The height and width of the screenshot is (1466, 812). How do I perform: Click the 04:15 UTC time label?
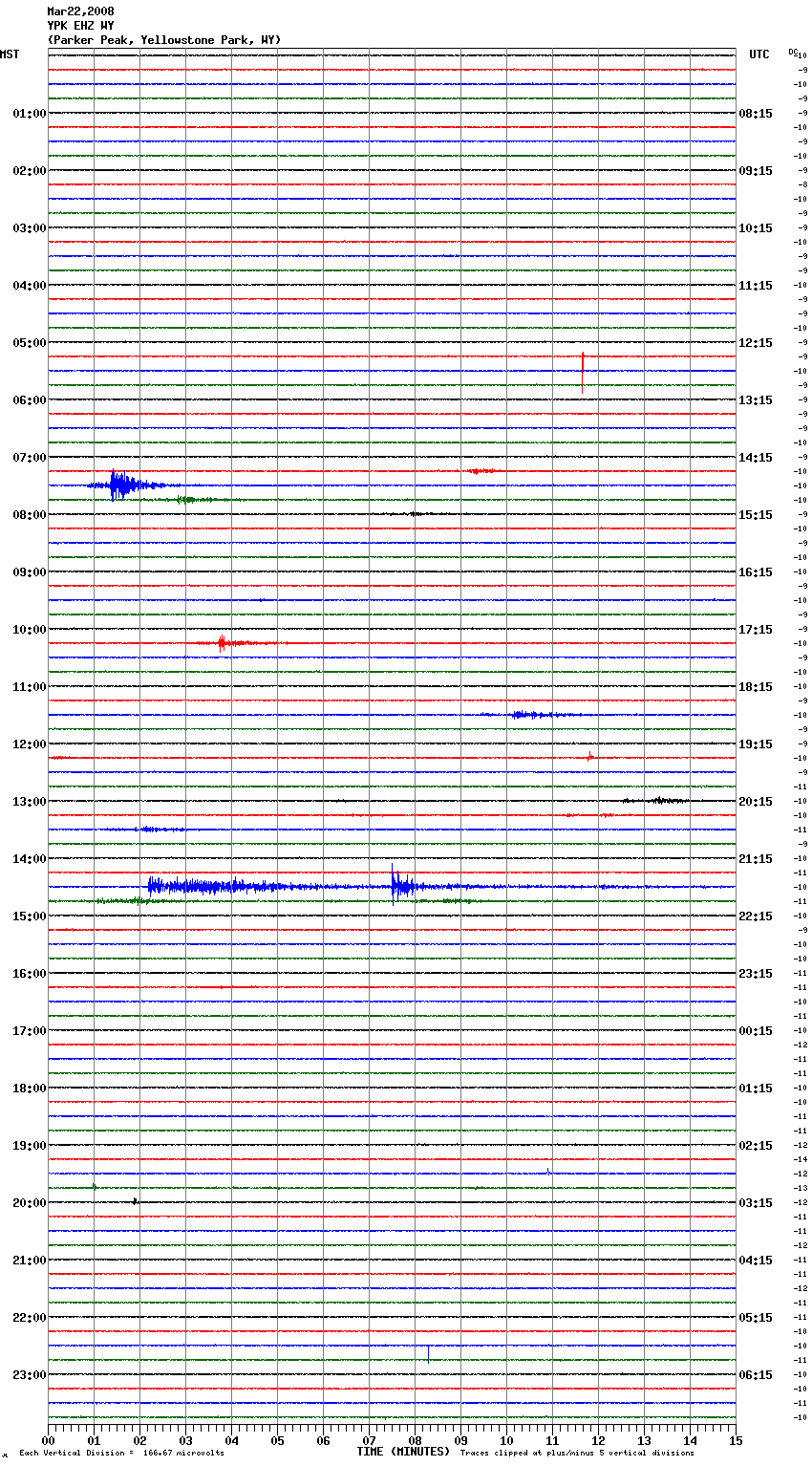756,1261
